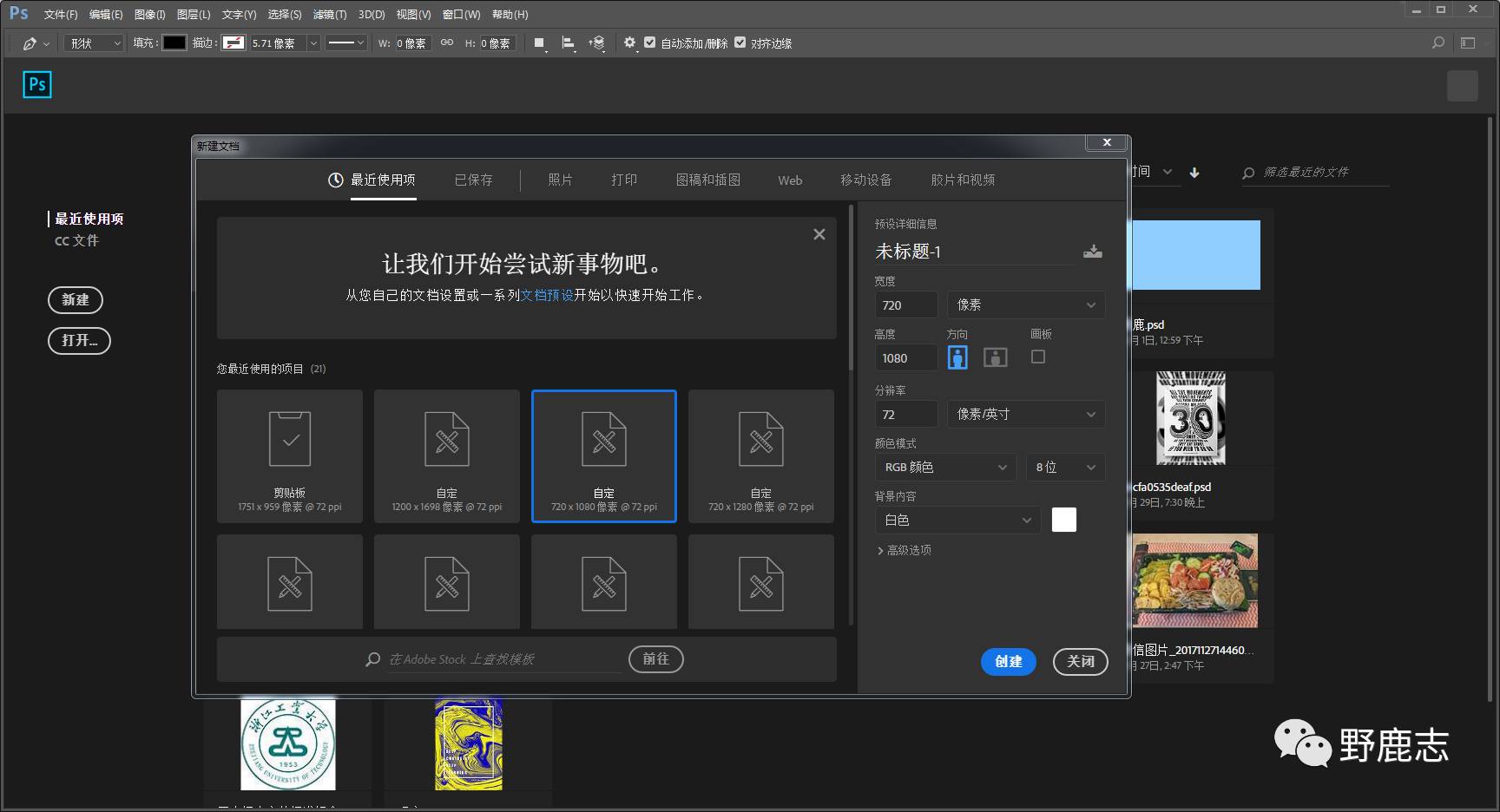Select portrait orientation icon
The width and height of the screenshot is (1500, 812).
coord(957,357)
